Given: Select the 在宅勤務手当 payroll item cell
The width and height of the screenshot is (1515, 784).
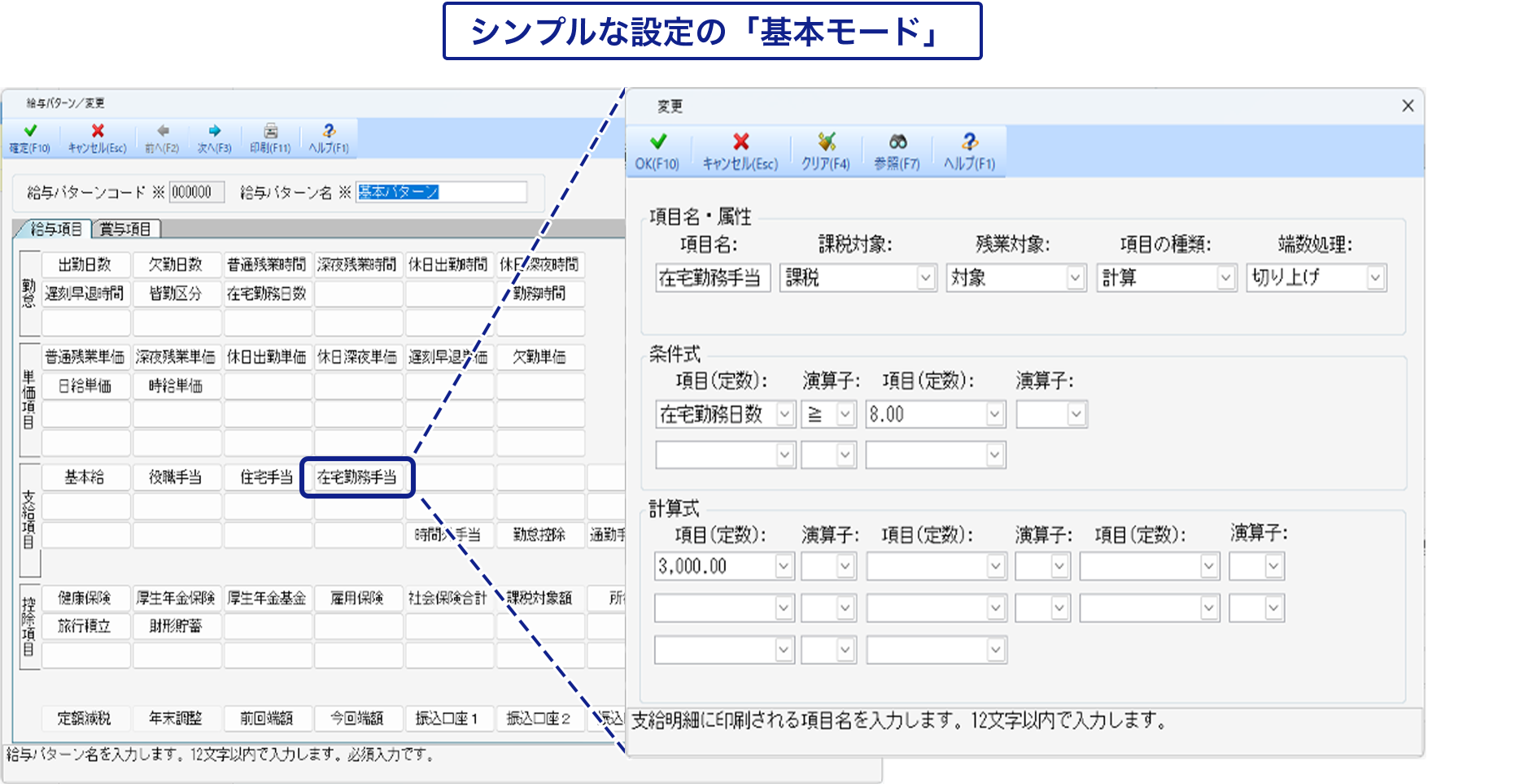Looking at the screenshot, I should point(358,477).
